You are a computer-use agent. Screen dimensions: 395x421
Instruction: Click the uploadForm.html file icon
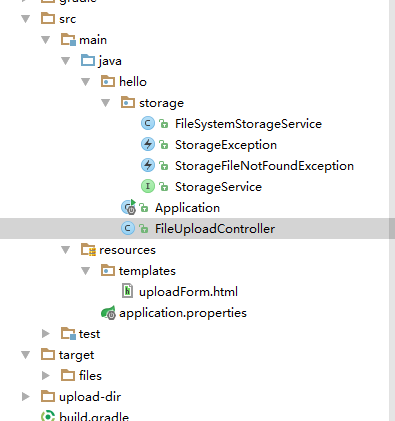tap(128, 291)
